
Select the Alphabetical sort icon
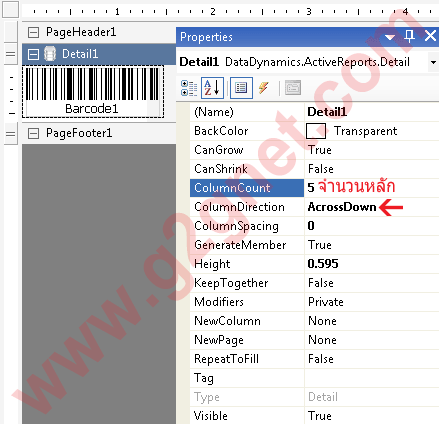212,88
